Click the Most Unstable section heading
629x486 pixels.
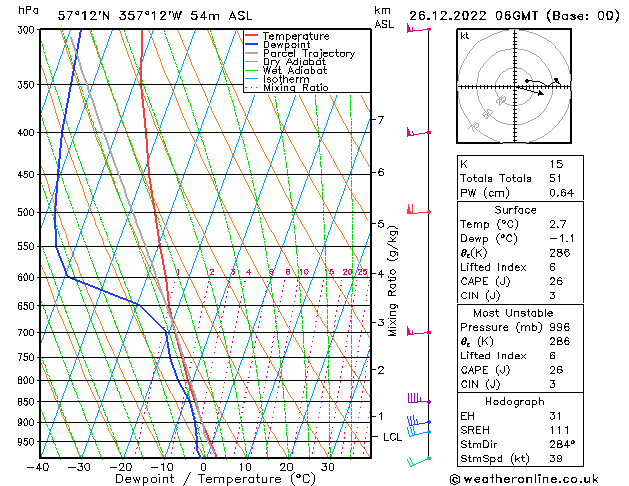[x=513, y=313]
